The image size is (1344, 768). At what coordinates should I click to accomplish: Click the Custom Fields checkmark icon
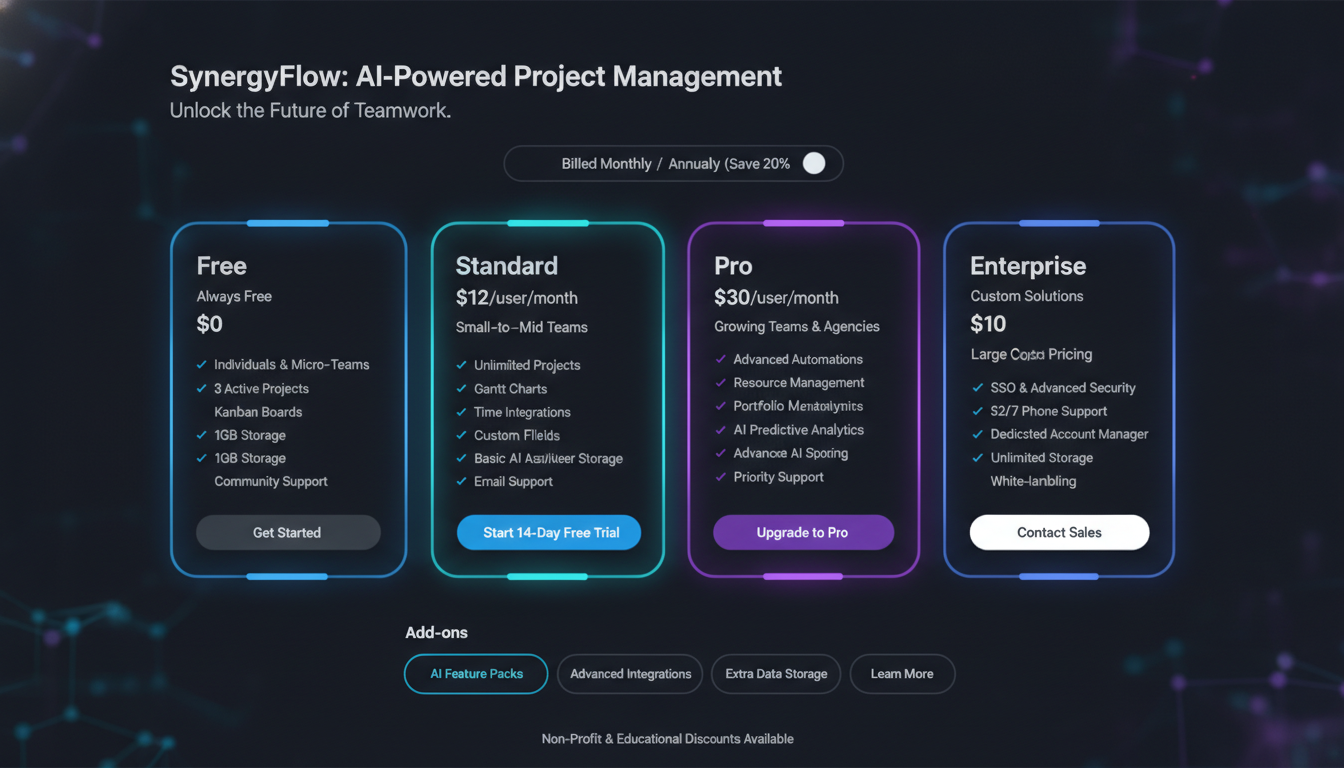[x=462, y=435]
